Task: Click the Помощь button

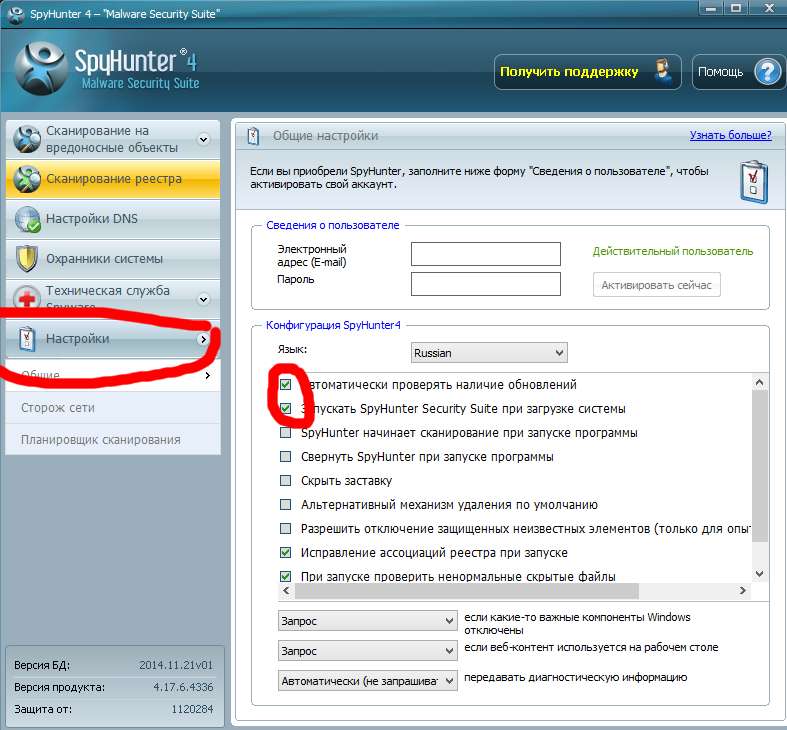Action: pyautogui.click(x=738, y=72)
